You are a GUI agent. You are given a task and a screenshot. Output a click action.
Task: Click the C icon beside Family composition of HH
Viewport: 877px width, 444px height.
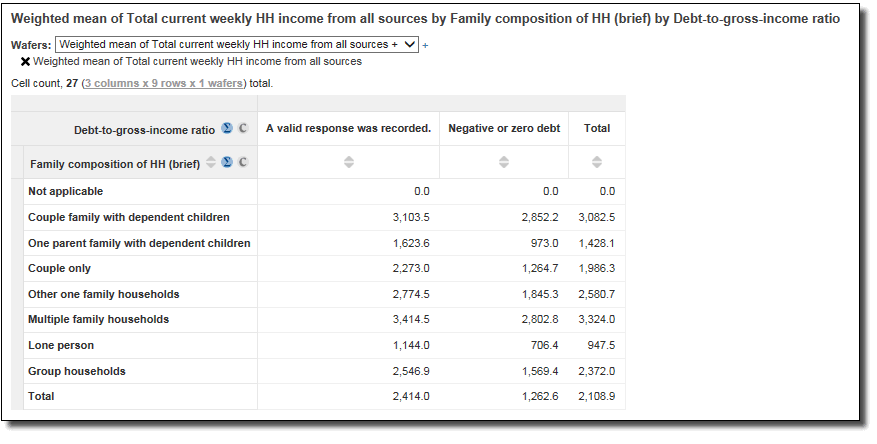coord(243,163)
